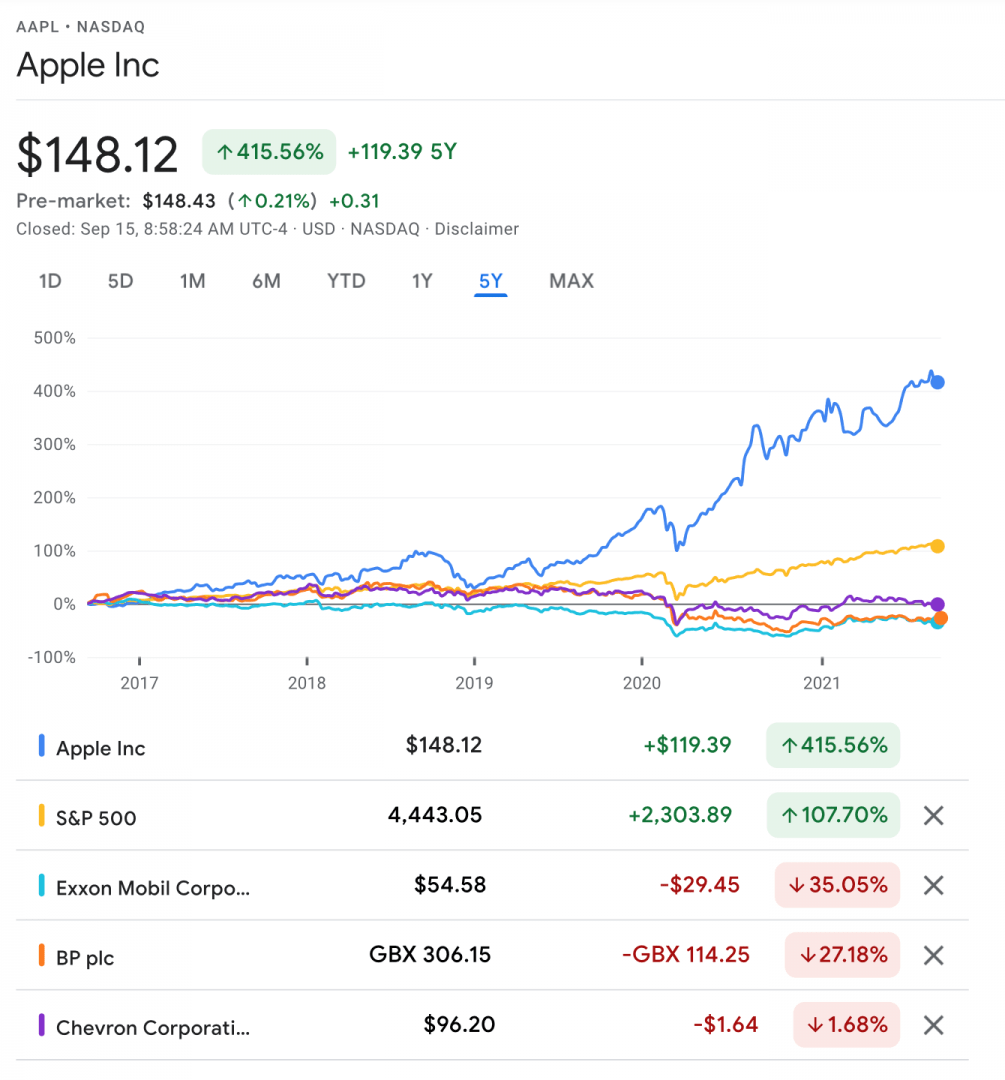Remove Exxon Mobil from comparison
This screenshot has height=1080, width=1005.
(x=933, y=885)
